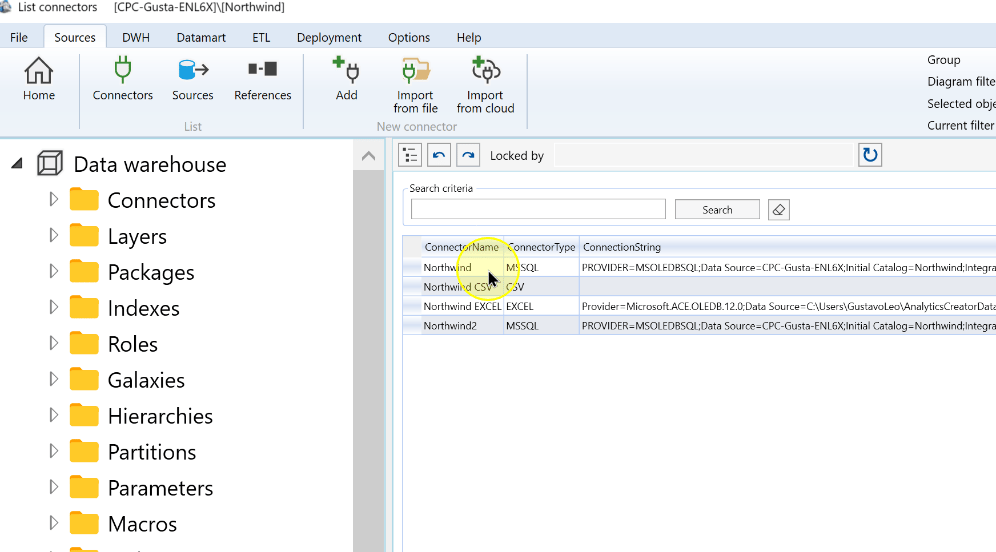This screenshot has width=996, height=552.
Task: Expand the Hierarchies tree node
Action: tap(54, 415)
